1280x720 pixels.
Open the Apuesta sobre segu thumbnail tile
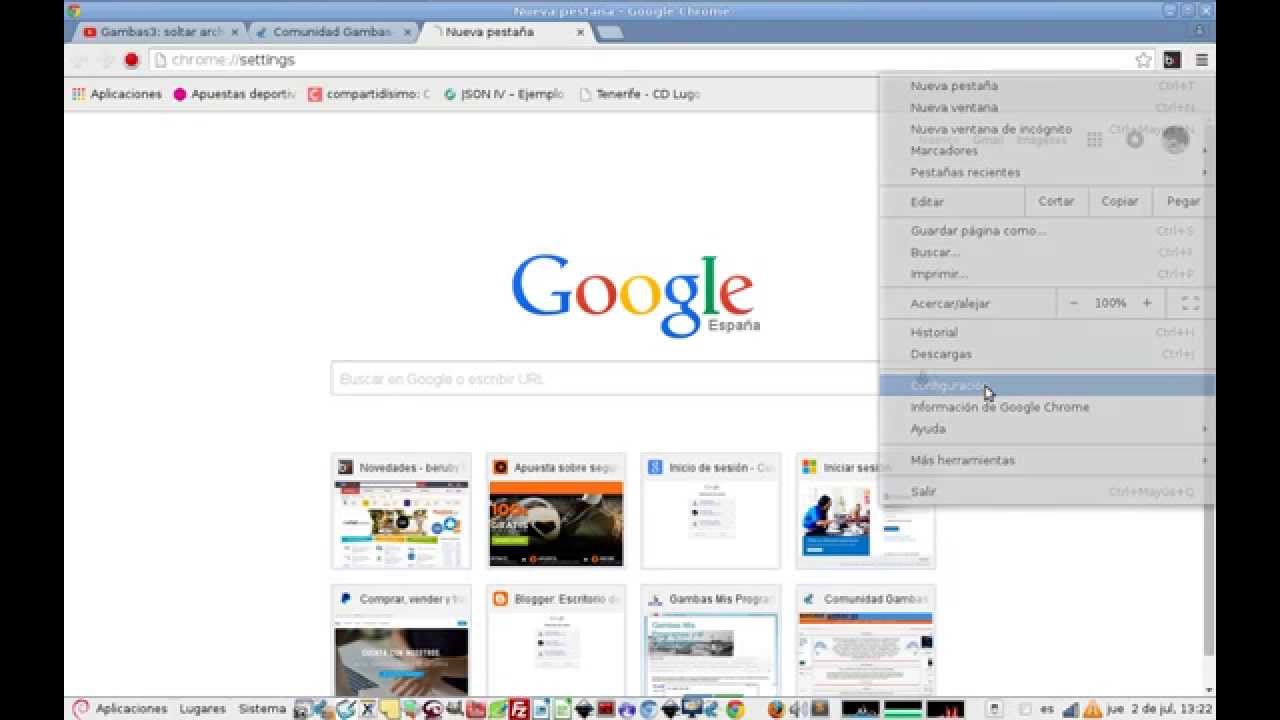[556, 511]
